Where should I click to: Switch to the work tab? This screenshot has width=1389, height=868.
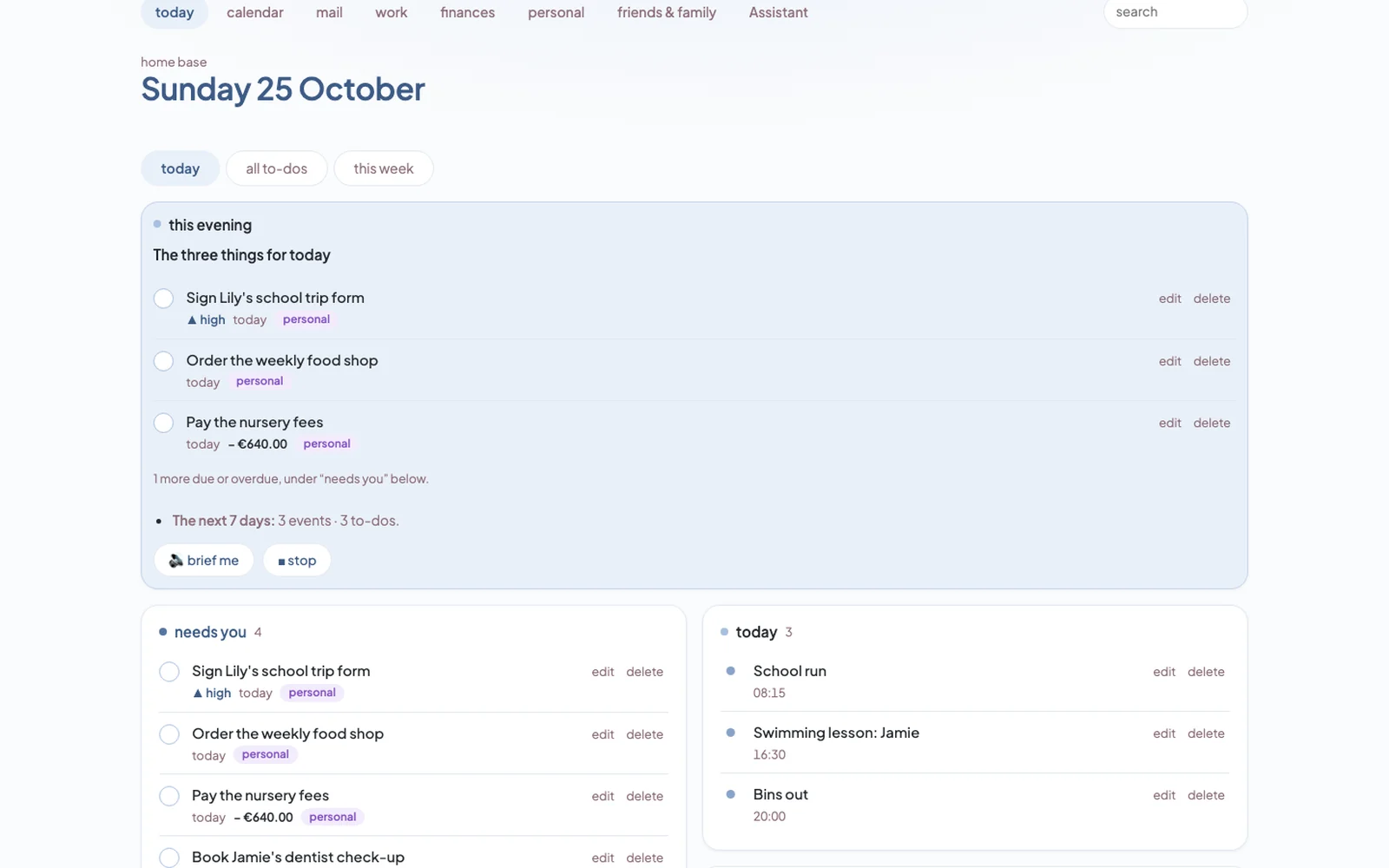coord(391,12)
